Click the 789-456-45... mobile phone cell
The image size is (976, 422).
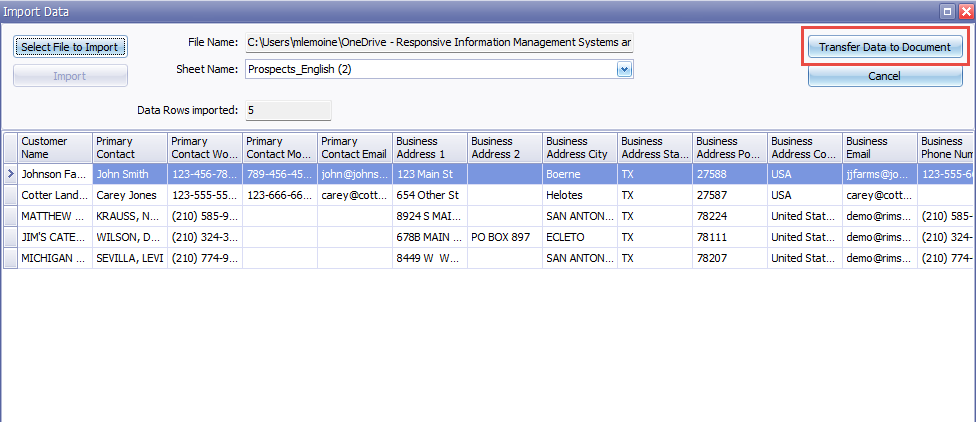tap(279, 174)
